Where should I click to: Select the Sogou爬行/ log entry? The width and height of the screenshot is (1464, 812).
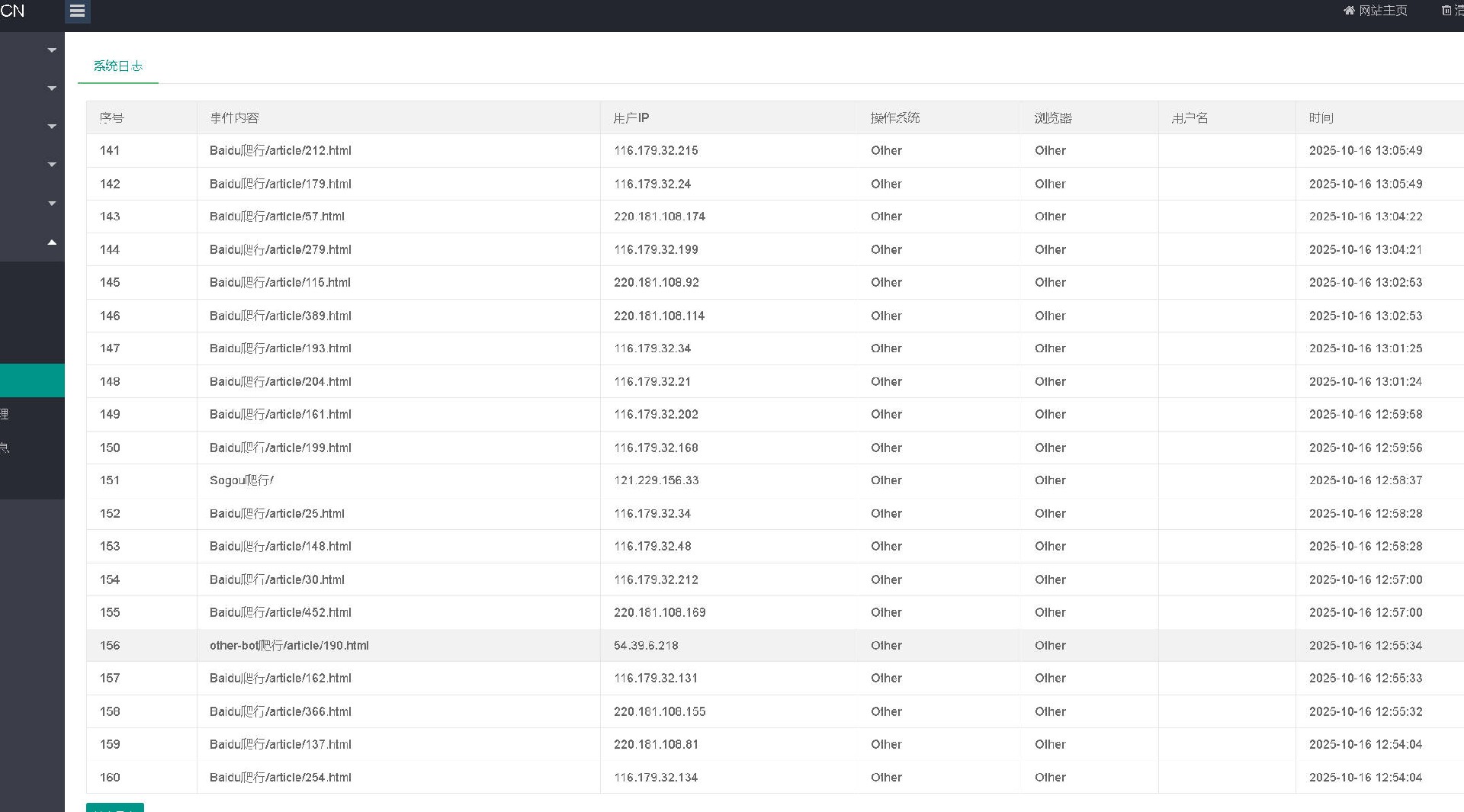coord(241,480)
